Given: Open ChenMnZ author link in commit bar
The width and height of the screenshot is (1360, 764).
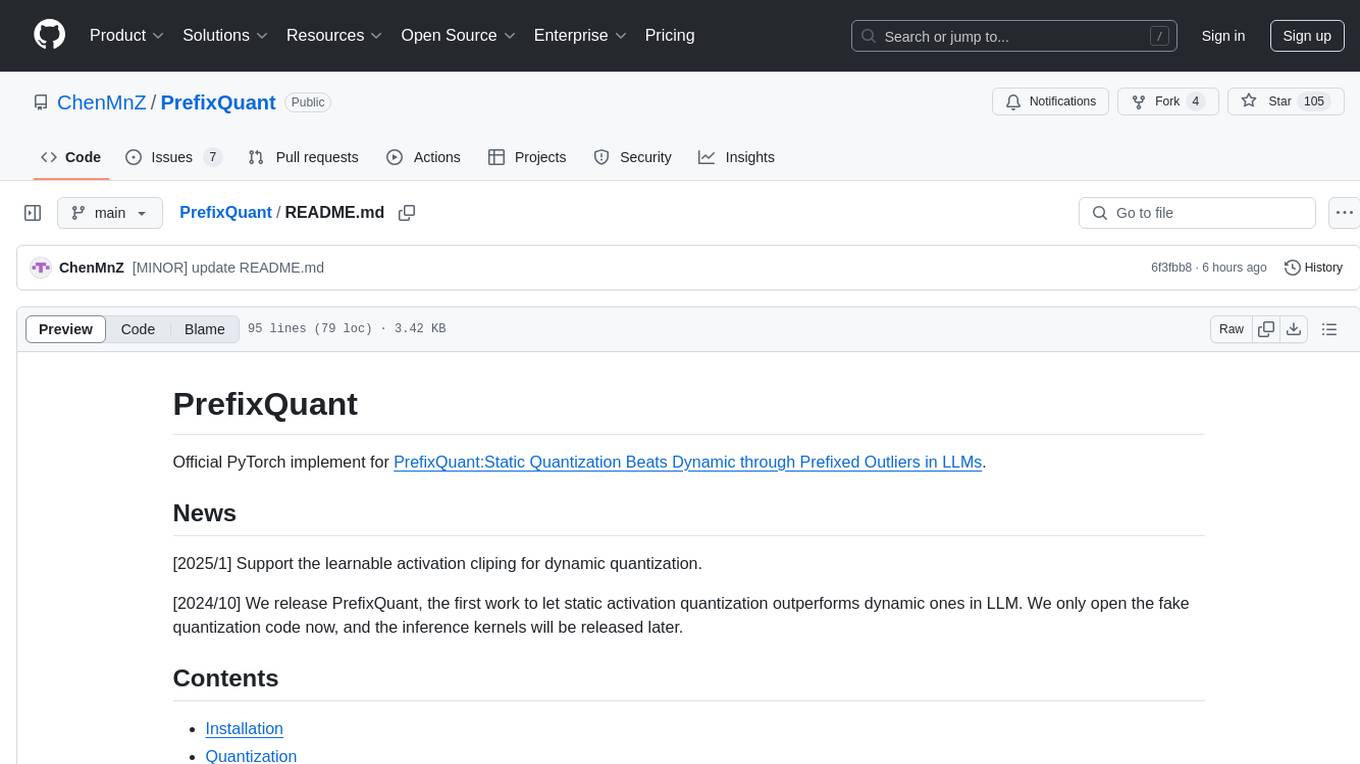Looking at the screenshot, I should pos(91,267).
